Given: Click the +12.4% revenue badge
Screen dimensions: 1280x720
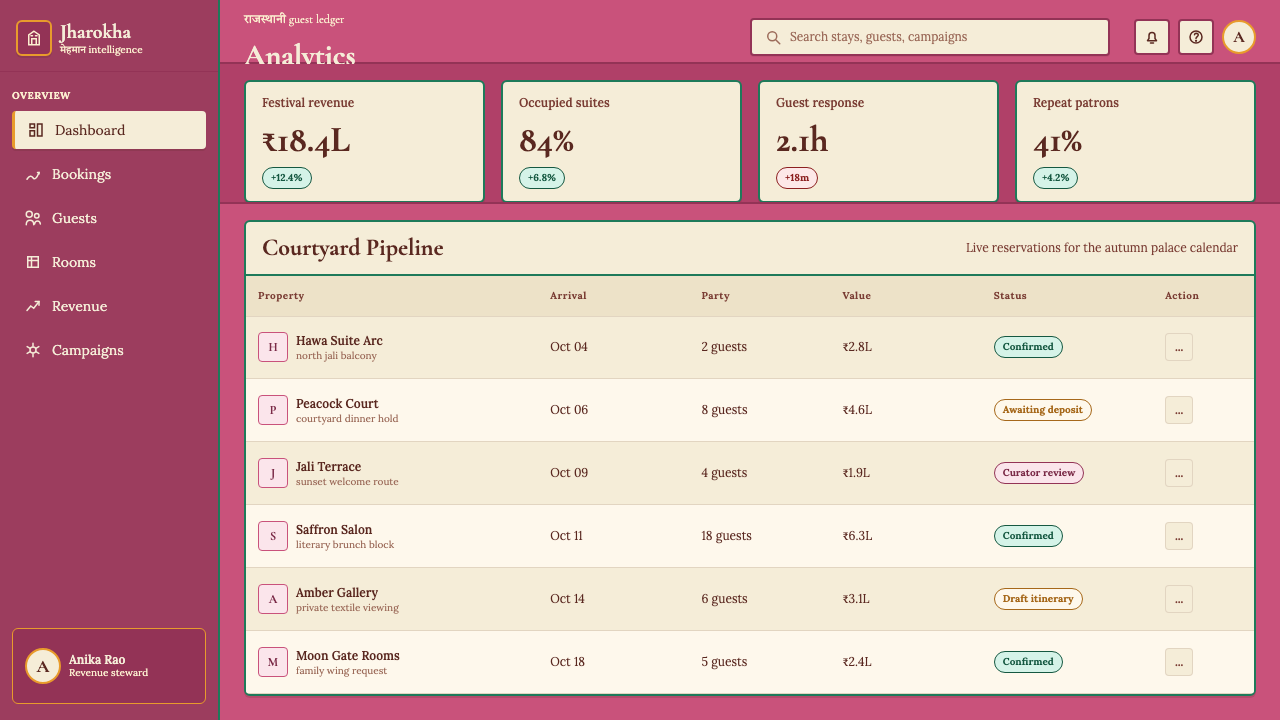Looking at the screenshot, I should (287, 178).
